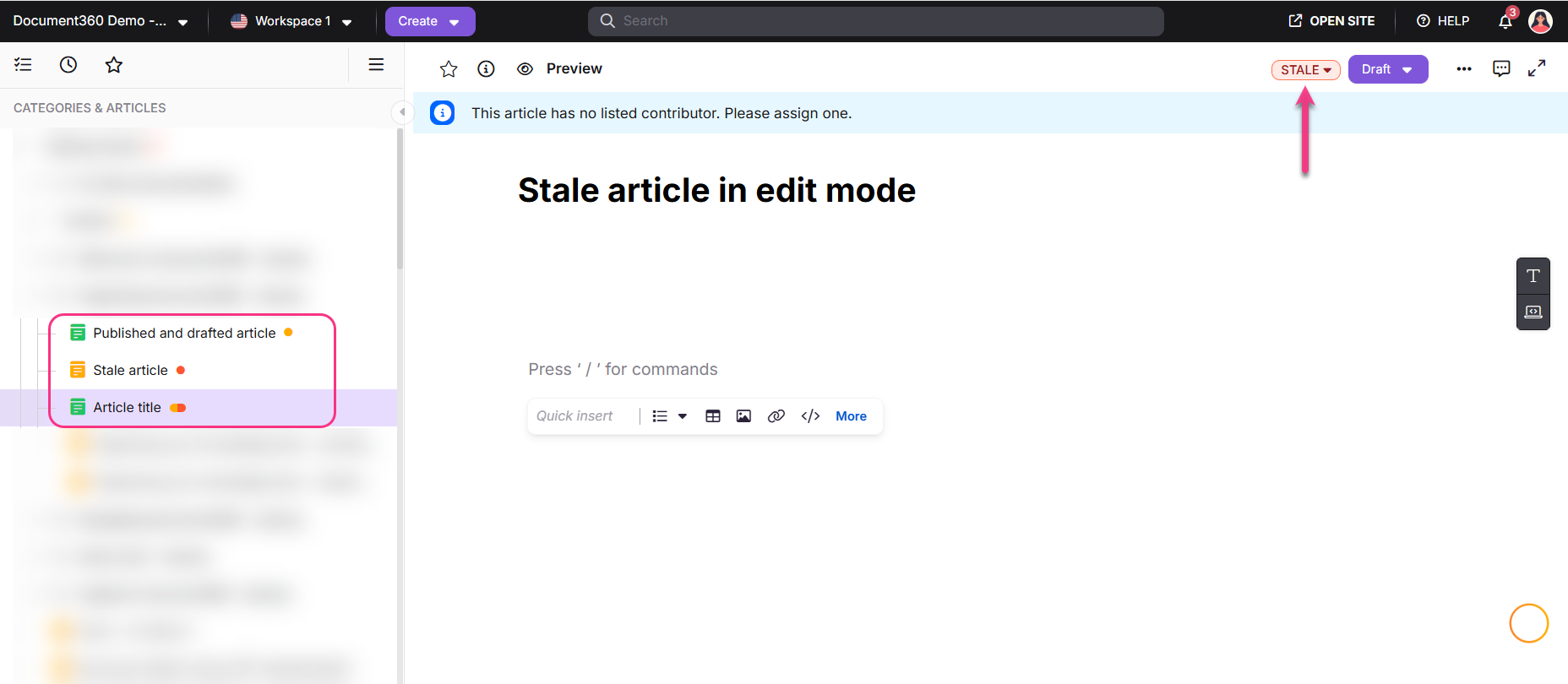The width and height of the screenshot is (1568, 684).
Task: Open the notifications bell
Action: click(x=1505, y=21)
